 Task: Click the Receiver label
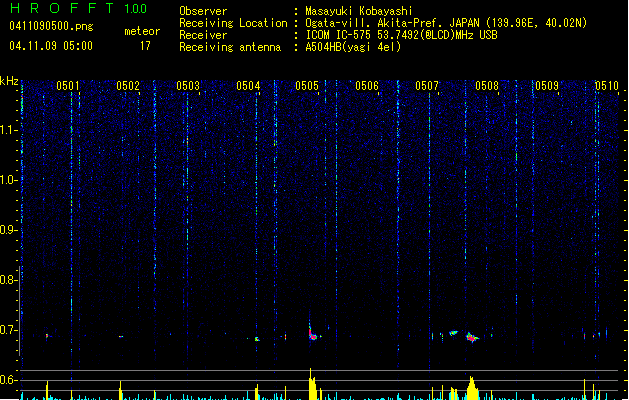(x=203, y=35)
